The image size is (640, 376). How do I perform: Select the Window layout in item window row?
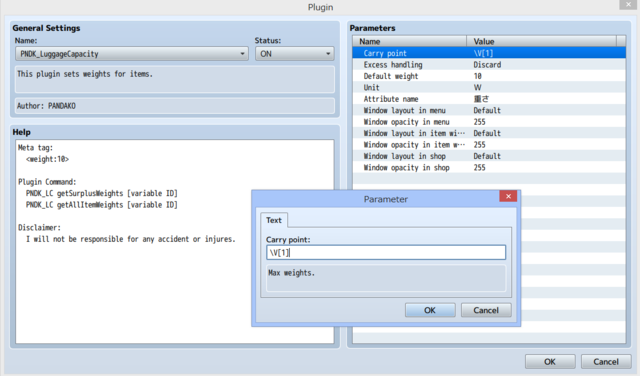(489, 133)
